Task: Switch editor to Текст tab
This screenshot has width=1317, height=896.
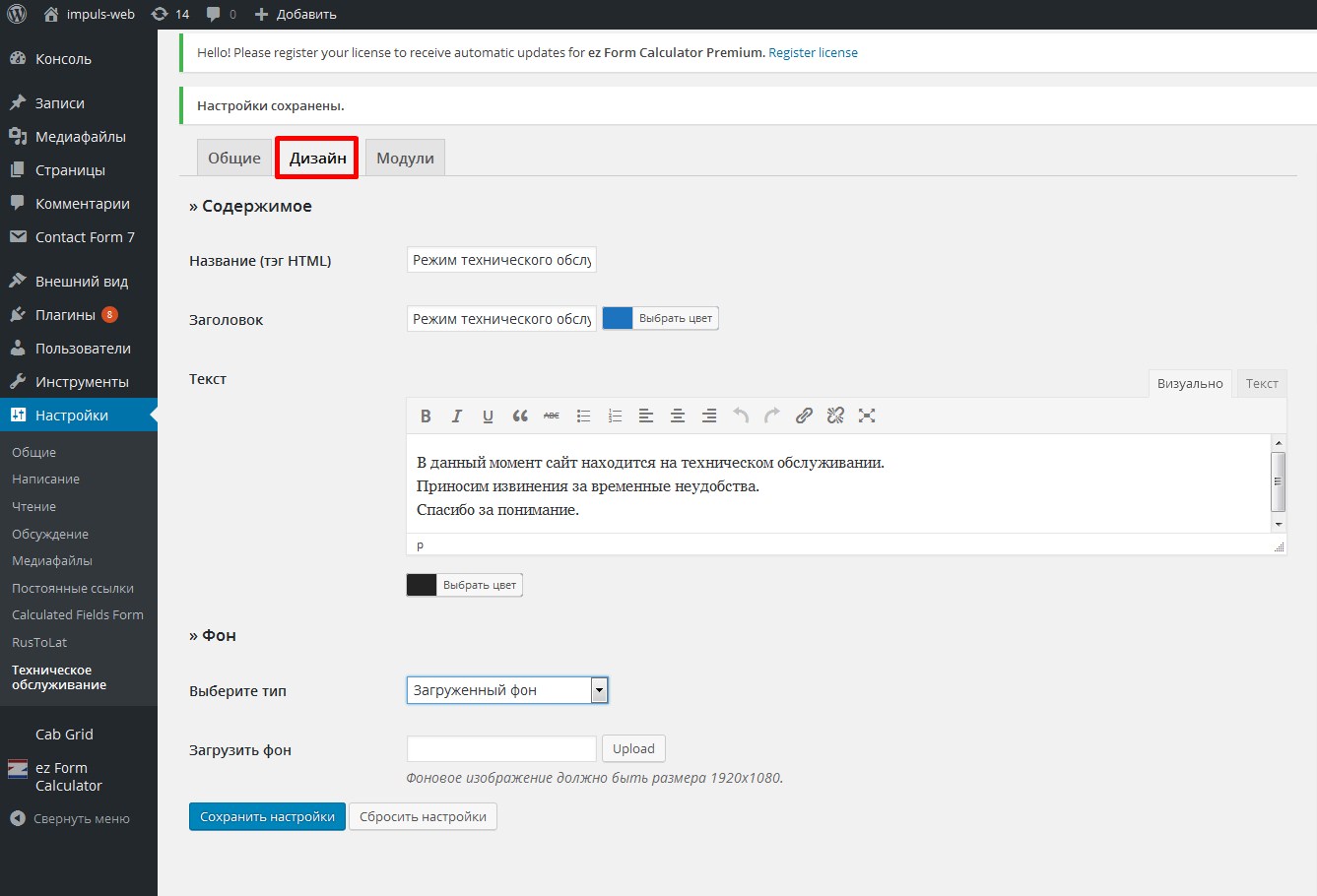Action: pyautogui.click(x=1262, y=383)
